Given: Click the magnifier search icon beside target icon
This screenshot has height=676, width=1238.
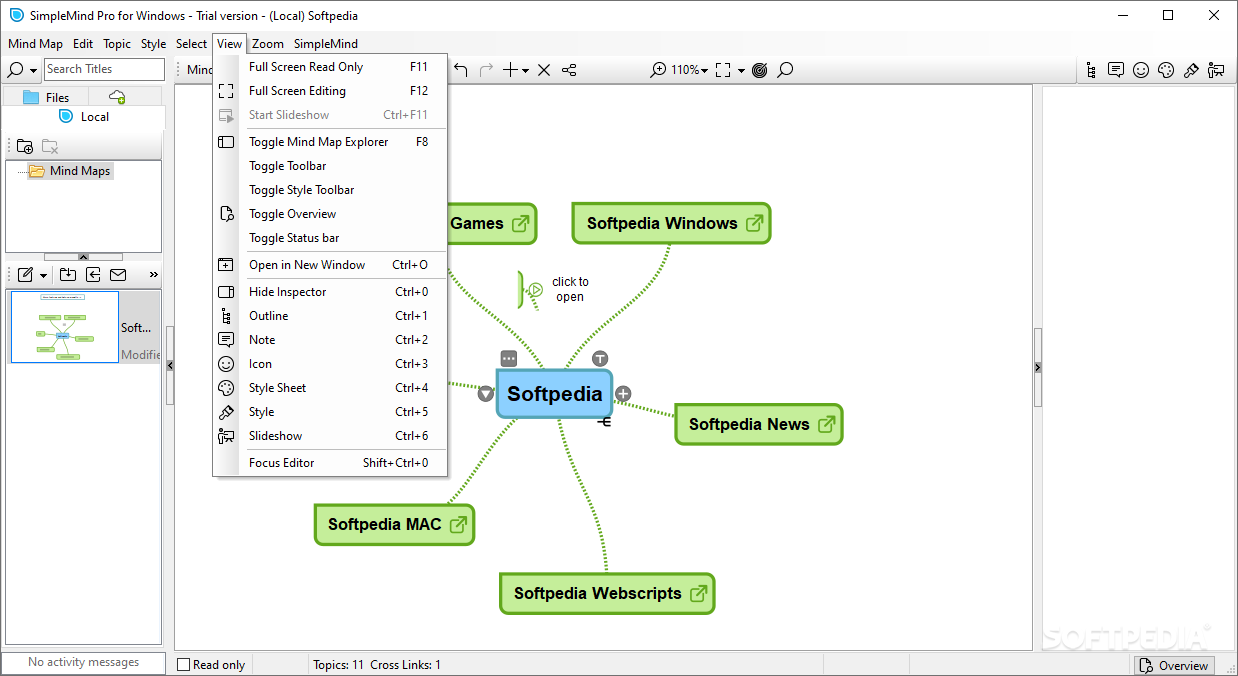Looking at the screenshot, I should coord(786,70).
